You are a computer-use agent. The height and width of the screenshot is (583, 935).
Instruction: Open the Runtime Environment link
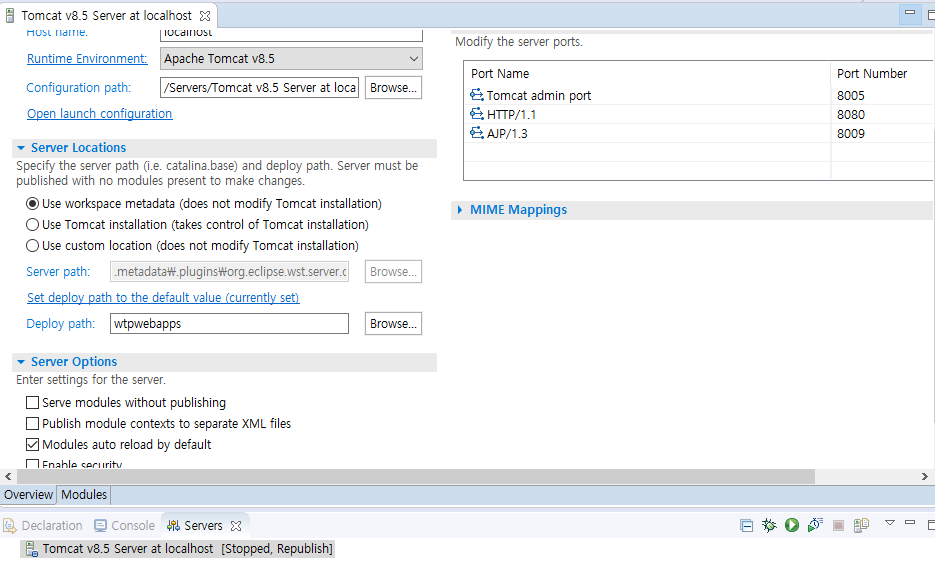click(x=87, y=58)
